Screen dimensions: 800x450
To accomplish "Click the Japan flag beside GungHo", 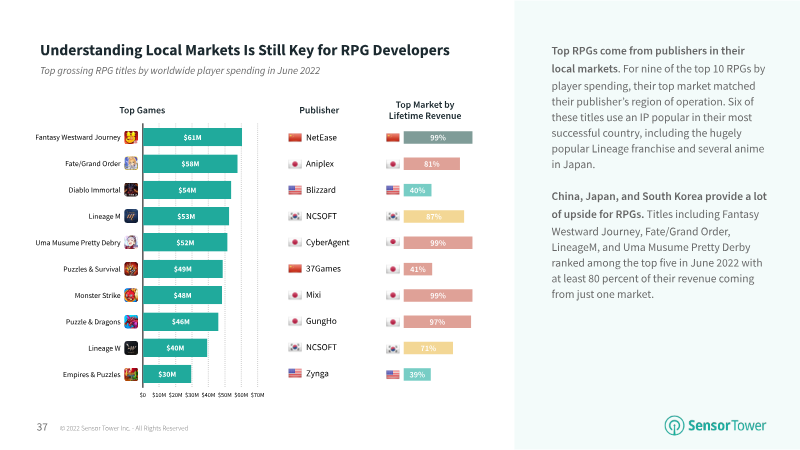I will pyautogui.click(x=295, y=321).
